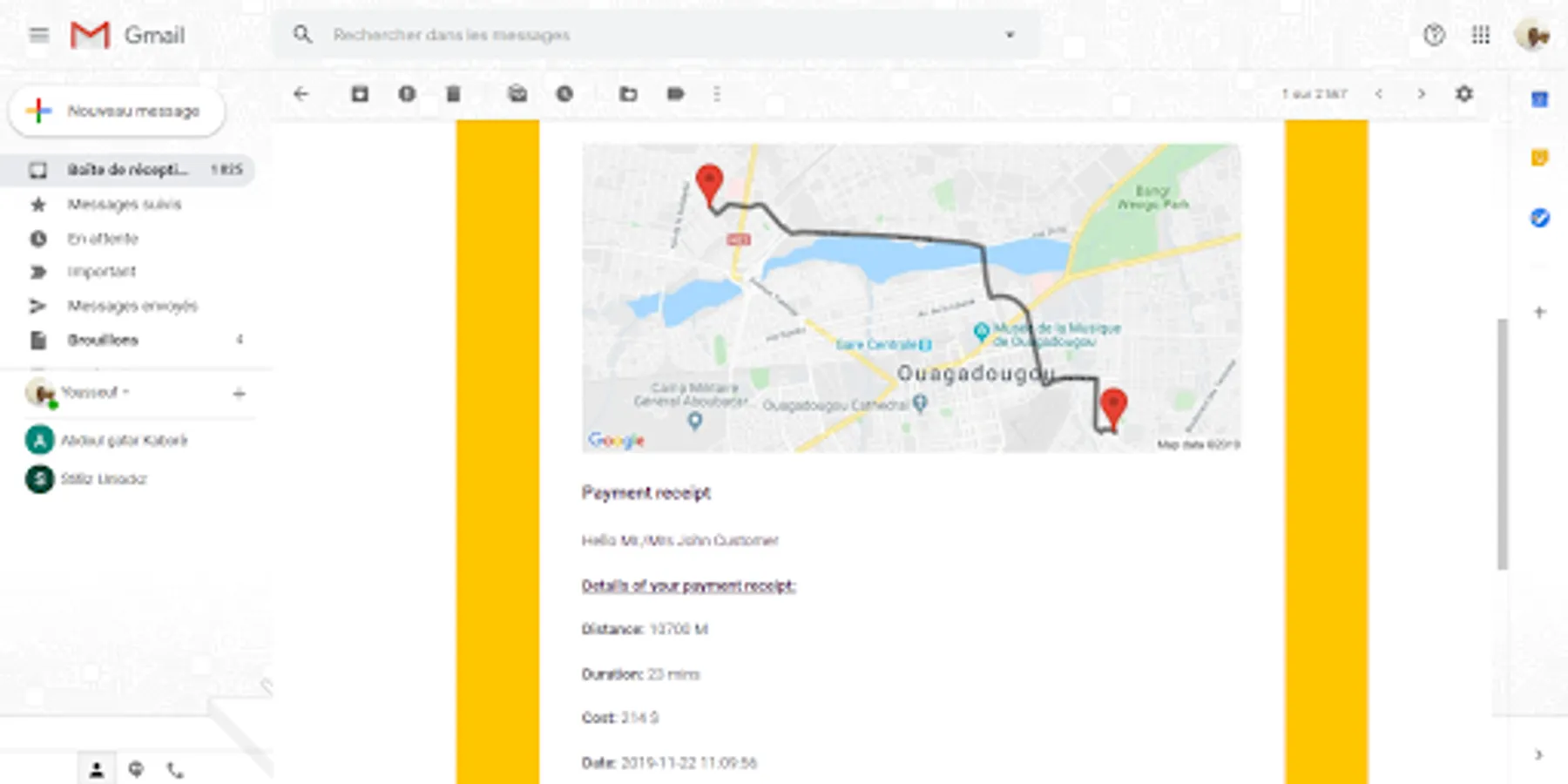Open Messages suivis folder
Image resolution: width=1568 pixels, height=784 pixels.
click(127, 205)
